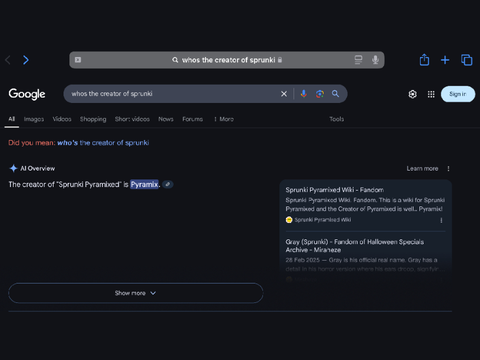Expand the More search filters menu
Viewport: 480px width, 360px height.
224,119
